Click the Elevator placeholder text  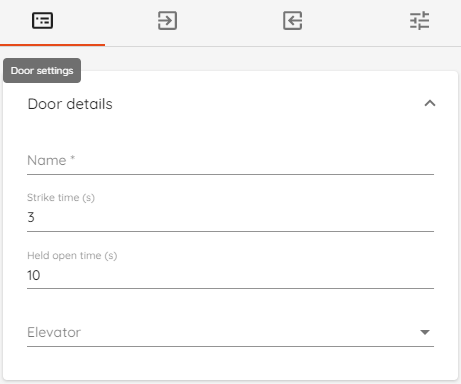point(54,332)
